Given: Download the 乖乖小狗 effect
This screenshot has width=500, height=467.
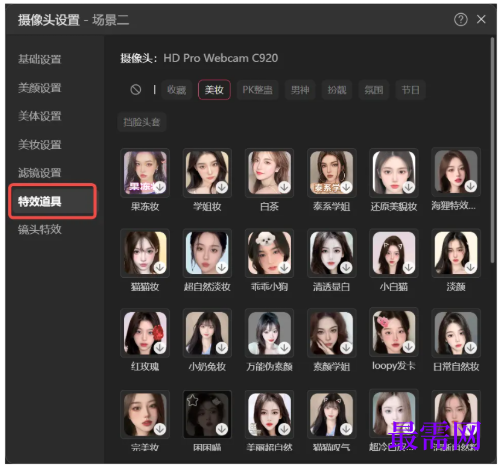Looking at the screenshot, I should tap(284, 267).
